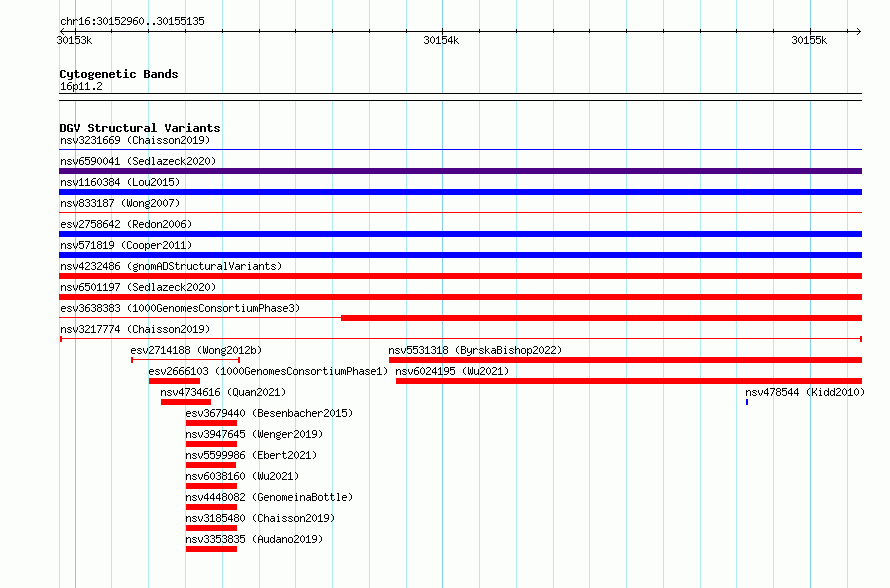Select nsv5599986 (Ebert2021) variant label
The width and height of the screenshot is (890, 588).
pyautogui.click(x=251, y=455)
